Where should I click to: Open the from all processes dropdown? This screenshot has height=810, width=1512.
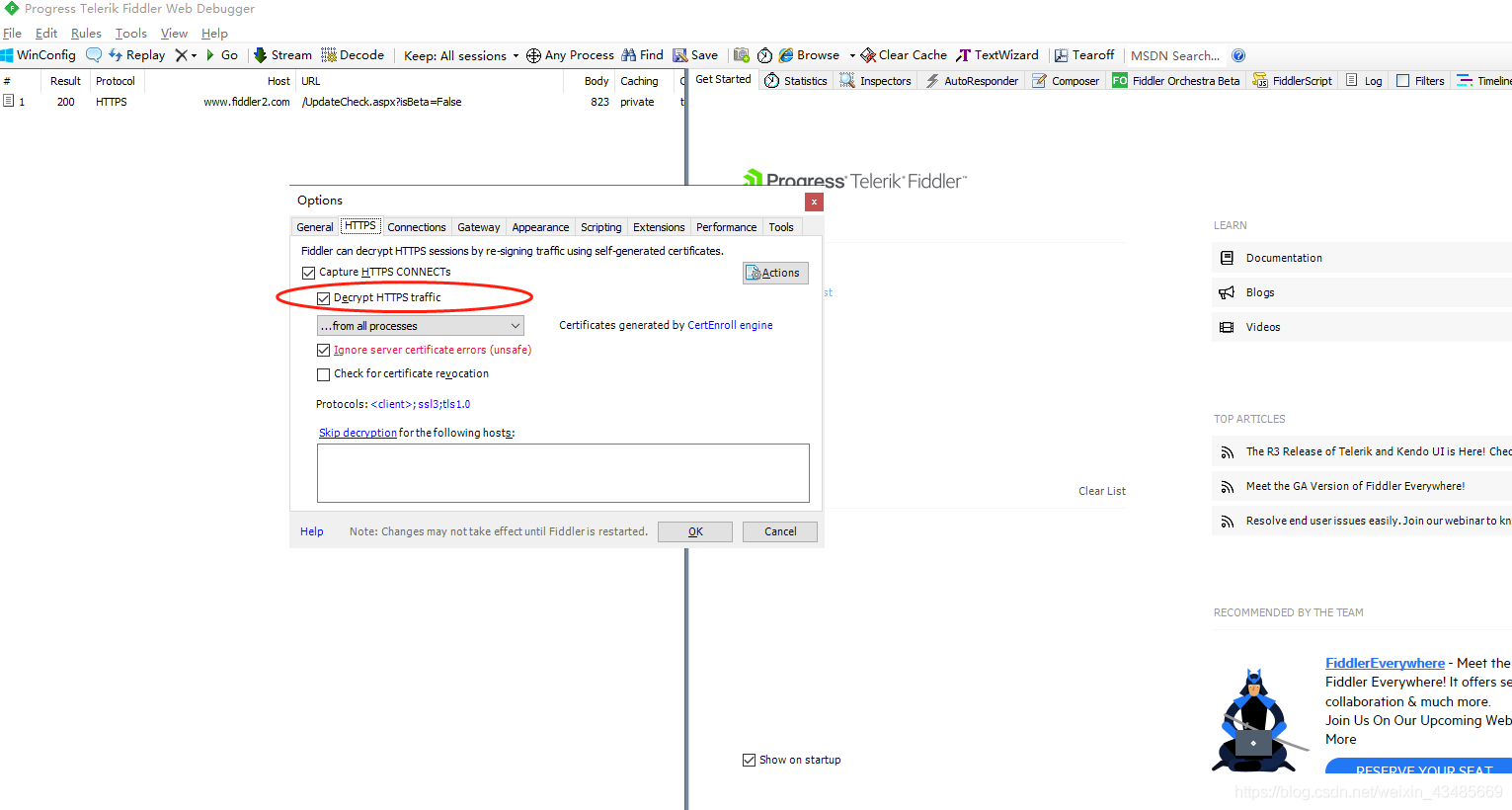[x=420, y=326]
